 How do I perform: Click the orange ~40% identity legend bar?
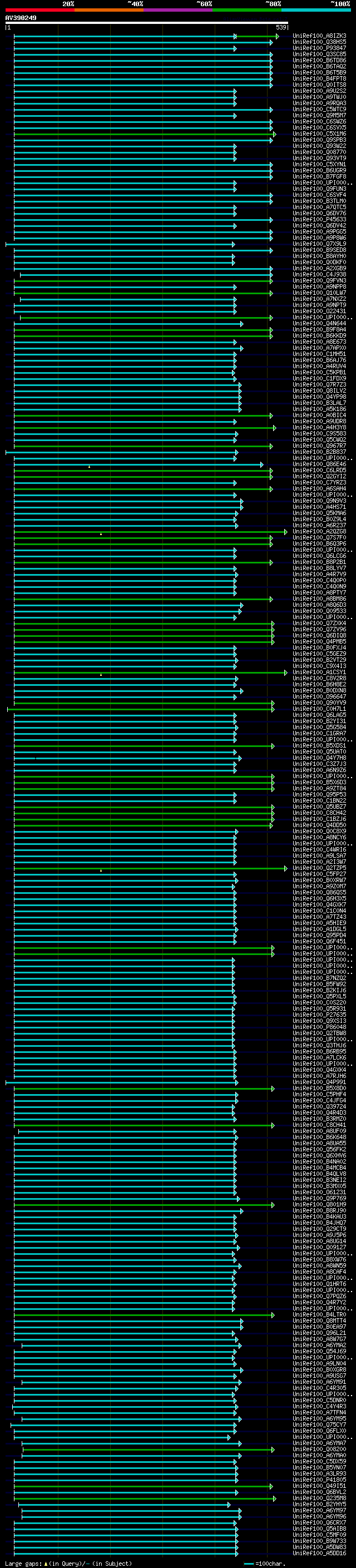(x=109, y=10)
